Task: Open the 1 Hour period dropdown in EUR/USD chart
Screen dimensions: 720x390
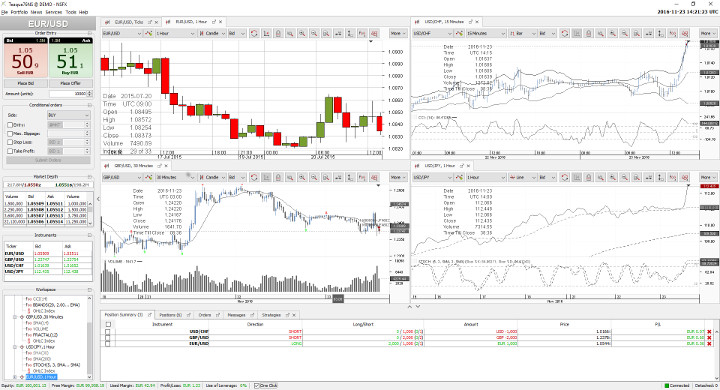Action: (175, 34)
